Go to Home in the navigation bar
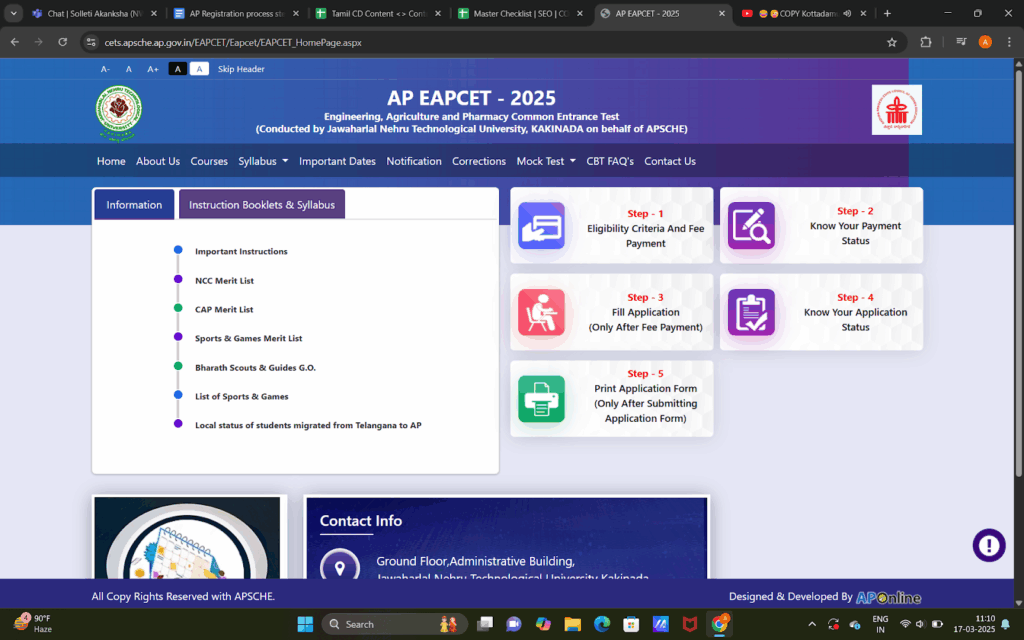The height and width of the screenshot is (640, 1024). pos(111,161)
